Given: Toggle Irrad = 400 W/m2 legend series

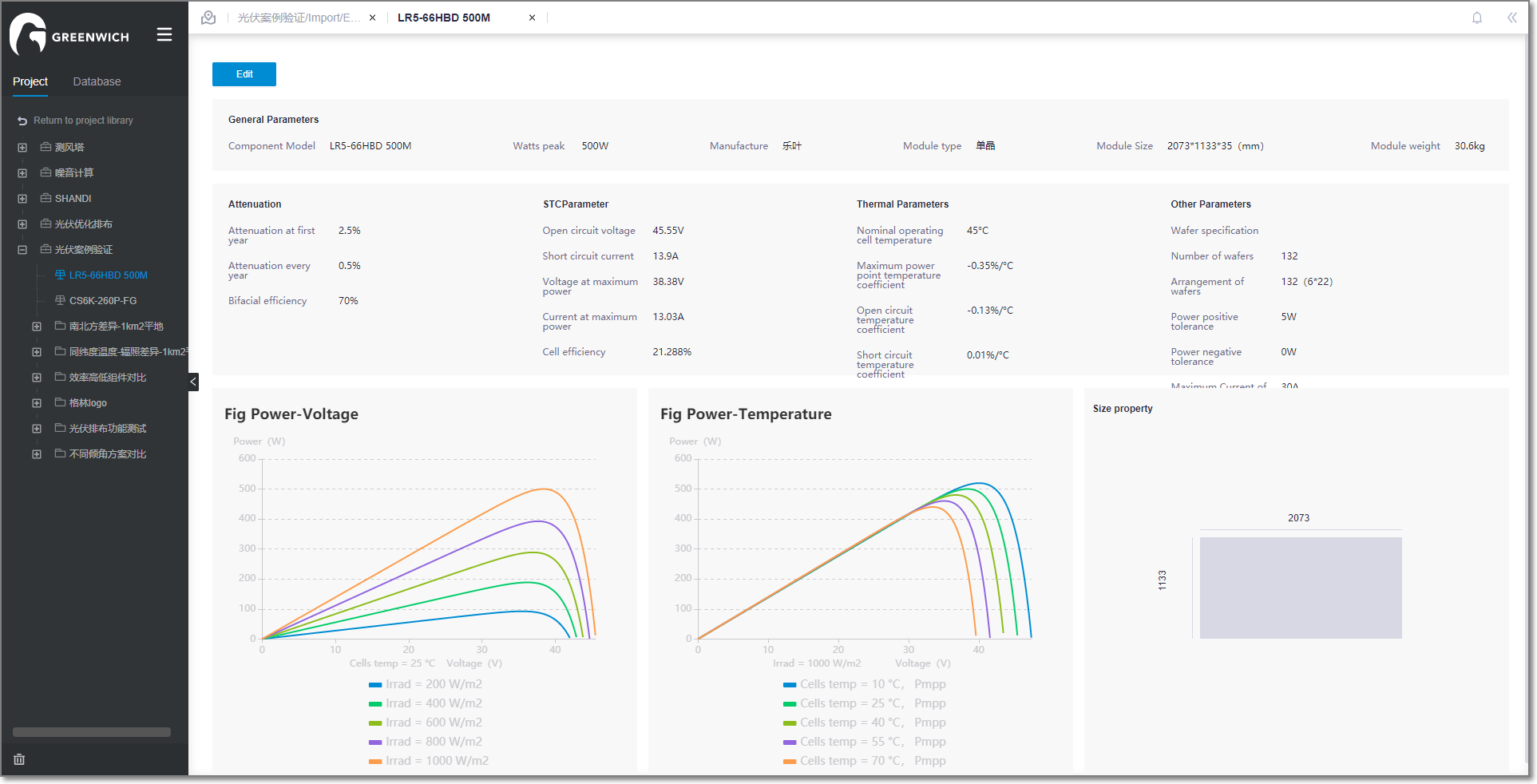Looking at the screenshot, I should 426,703.
